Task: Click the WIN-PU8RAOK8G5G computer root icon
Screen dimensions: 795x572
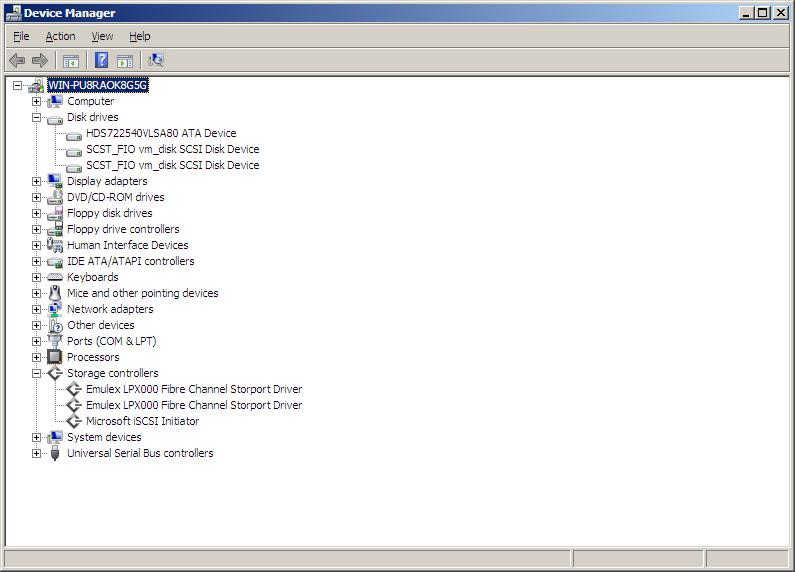Action: (36, 86)
